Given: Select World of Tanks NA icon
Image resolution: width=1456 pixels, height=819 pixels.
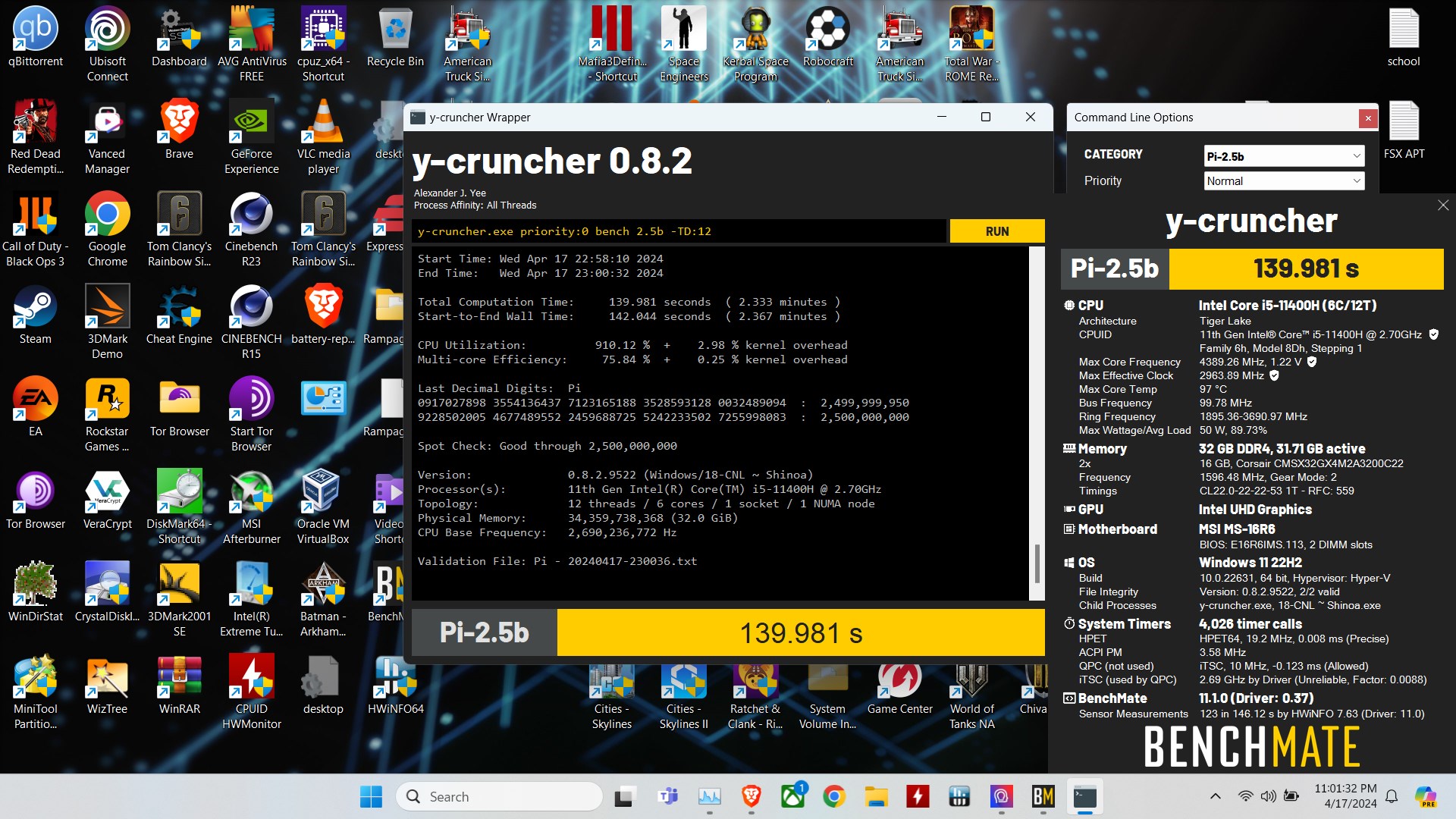Looking at the screenshot, I should 971,696.
